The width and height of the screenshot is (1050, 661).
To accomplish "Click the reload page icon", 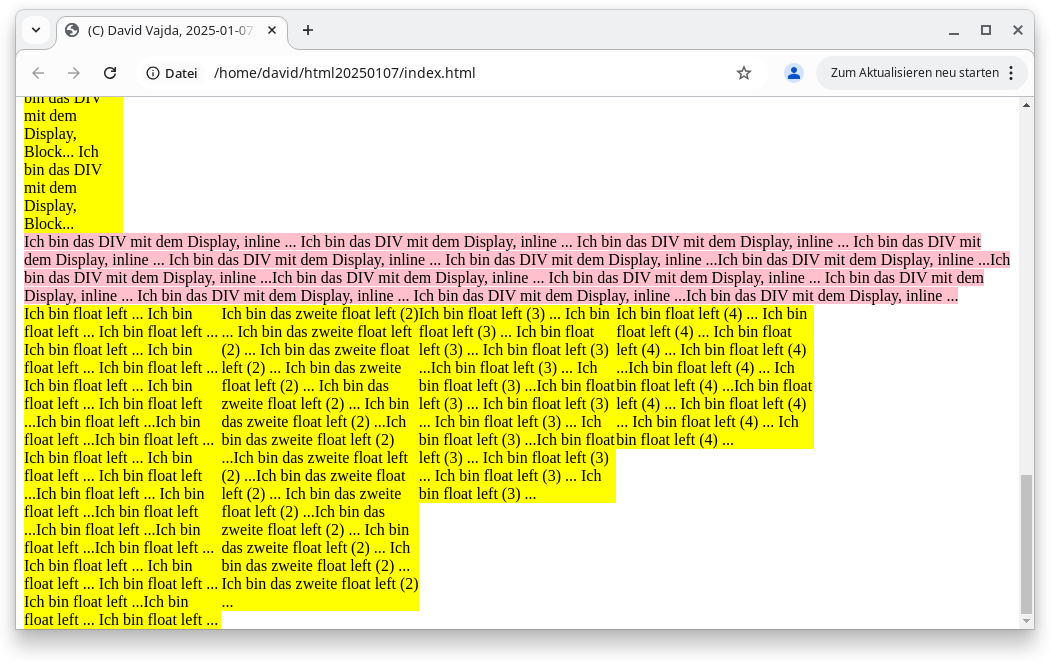I will [110, 72].
